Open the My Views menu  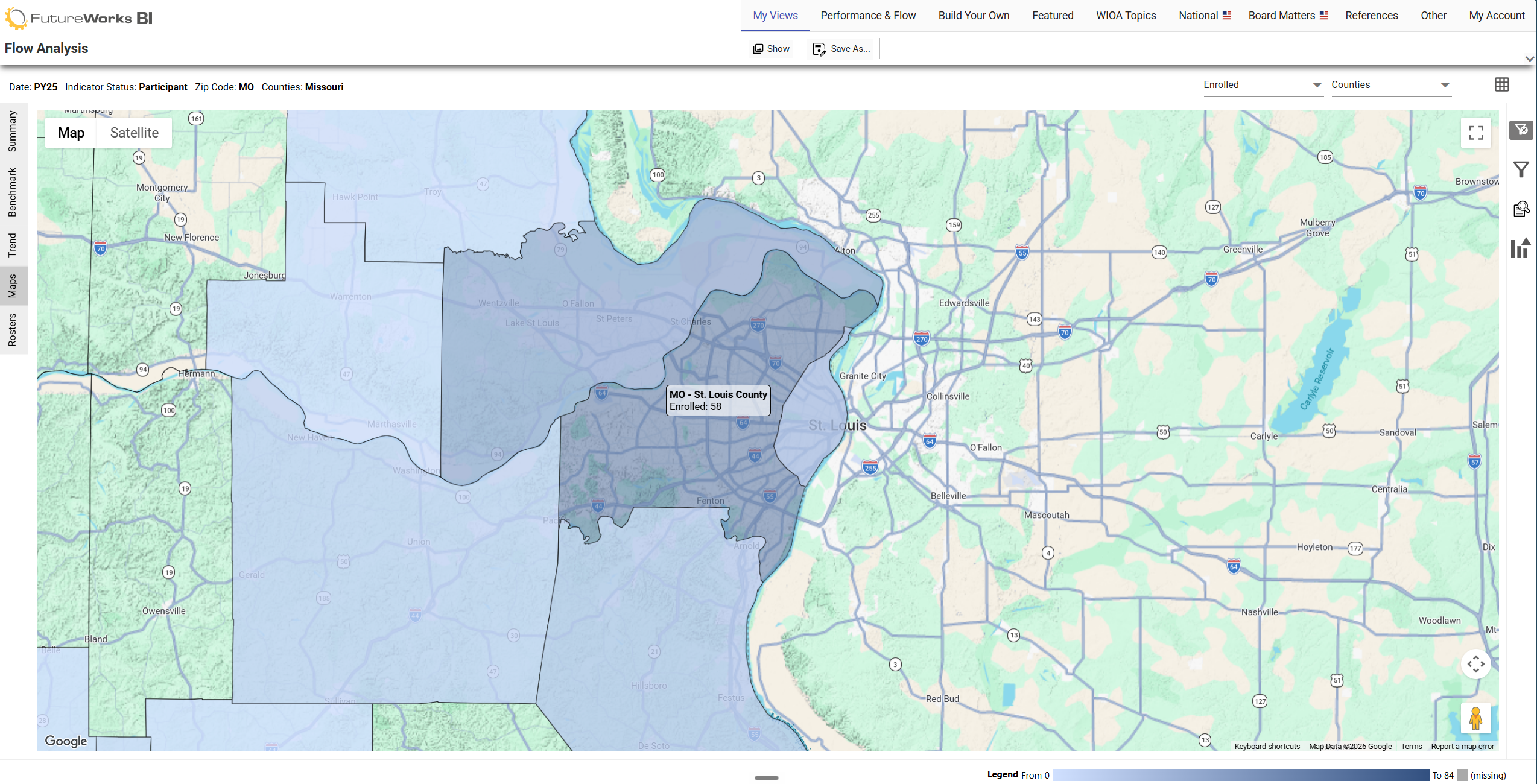pyautogui.click(x=775, y=16)
